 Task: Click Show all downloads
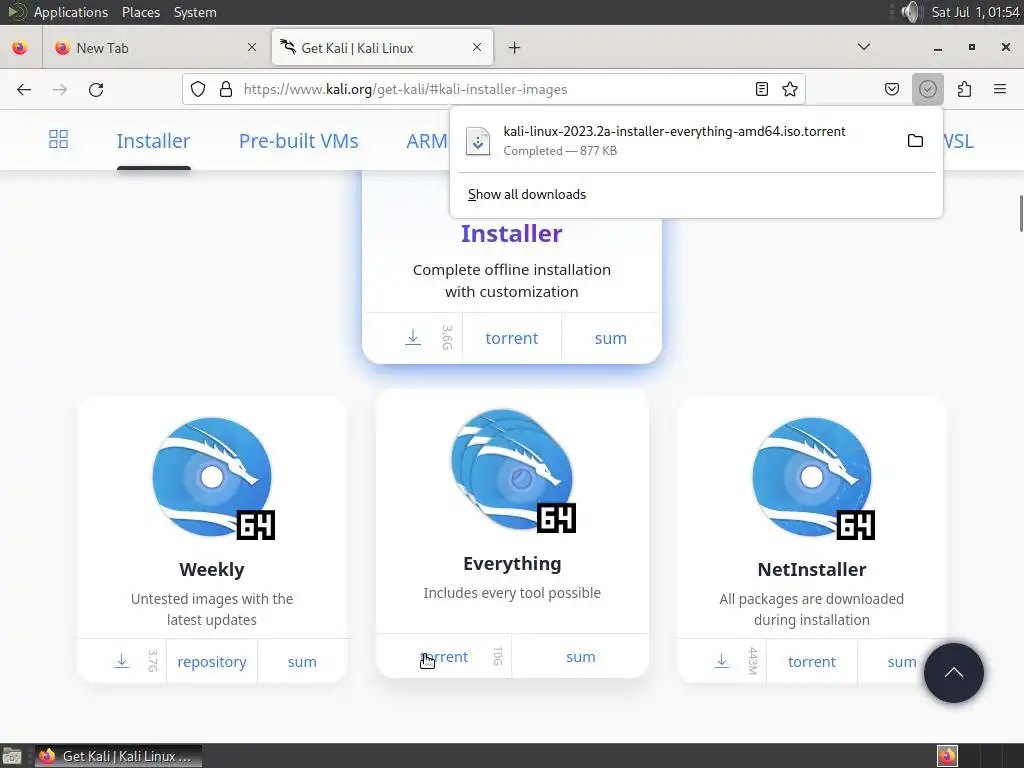click(x=527, y=195)
